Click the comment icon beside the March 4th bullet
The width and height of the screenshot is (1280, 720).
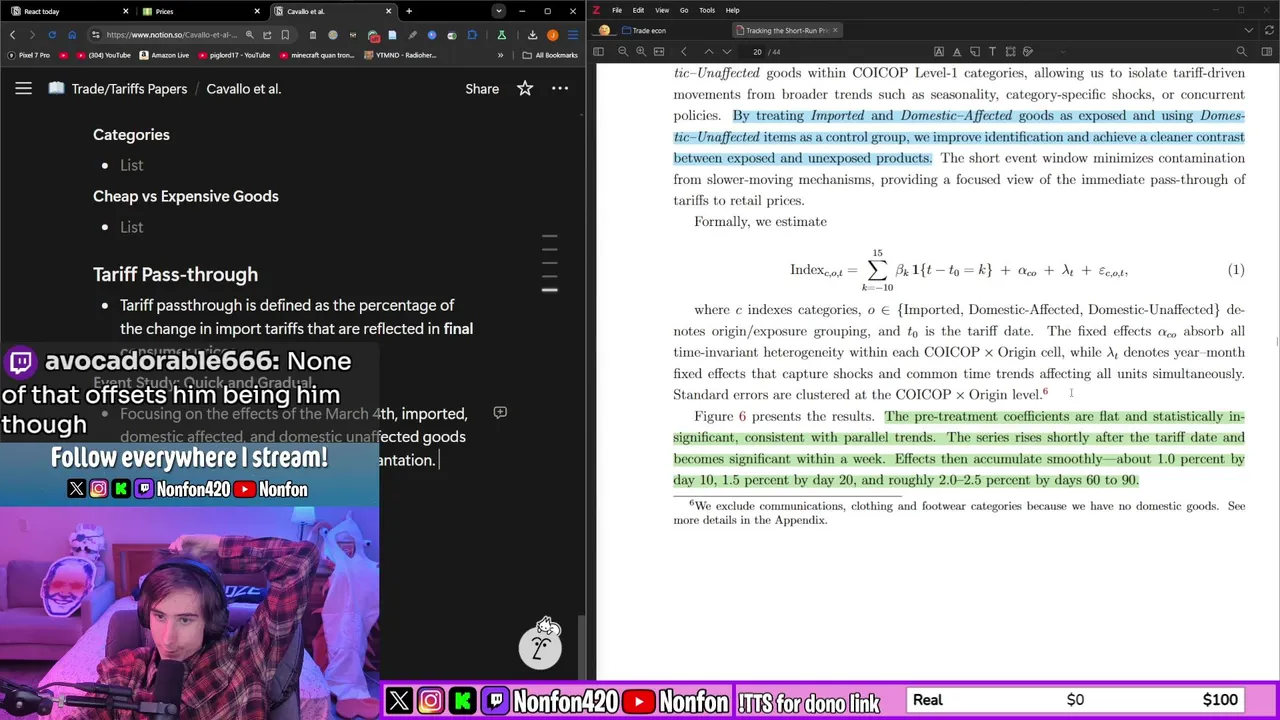pyautogui.click(x=500, y=412)
